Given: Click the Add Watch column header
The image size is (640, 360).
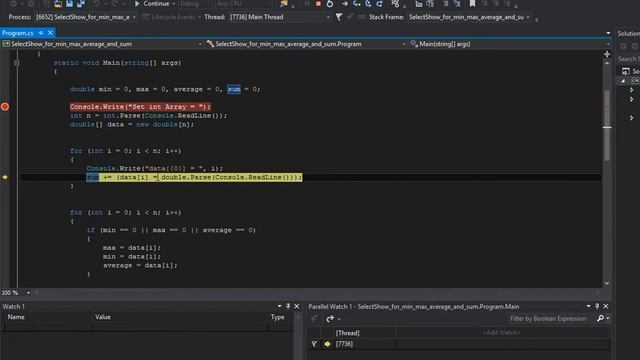Looking at the screenshot, I should coord(501,333).
